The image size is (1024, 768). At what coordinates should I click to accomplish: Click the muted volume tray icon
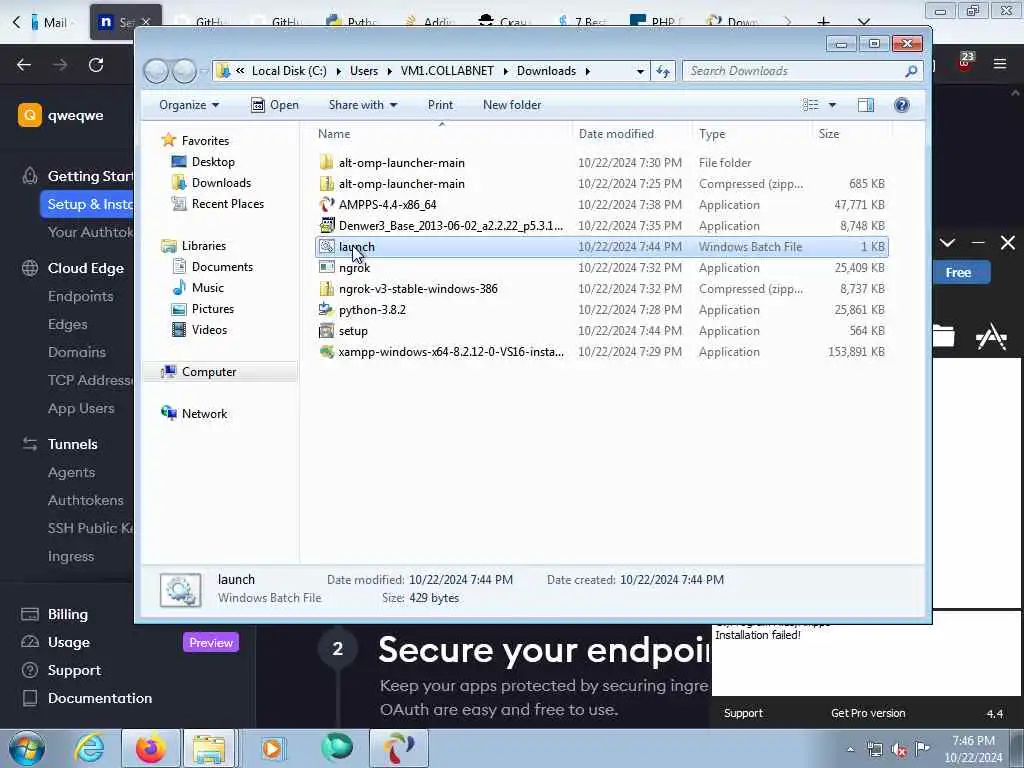(x=899, y=750)
